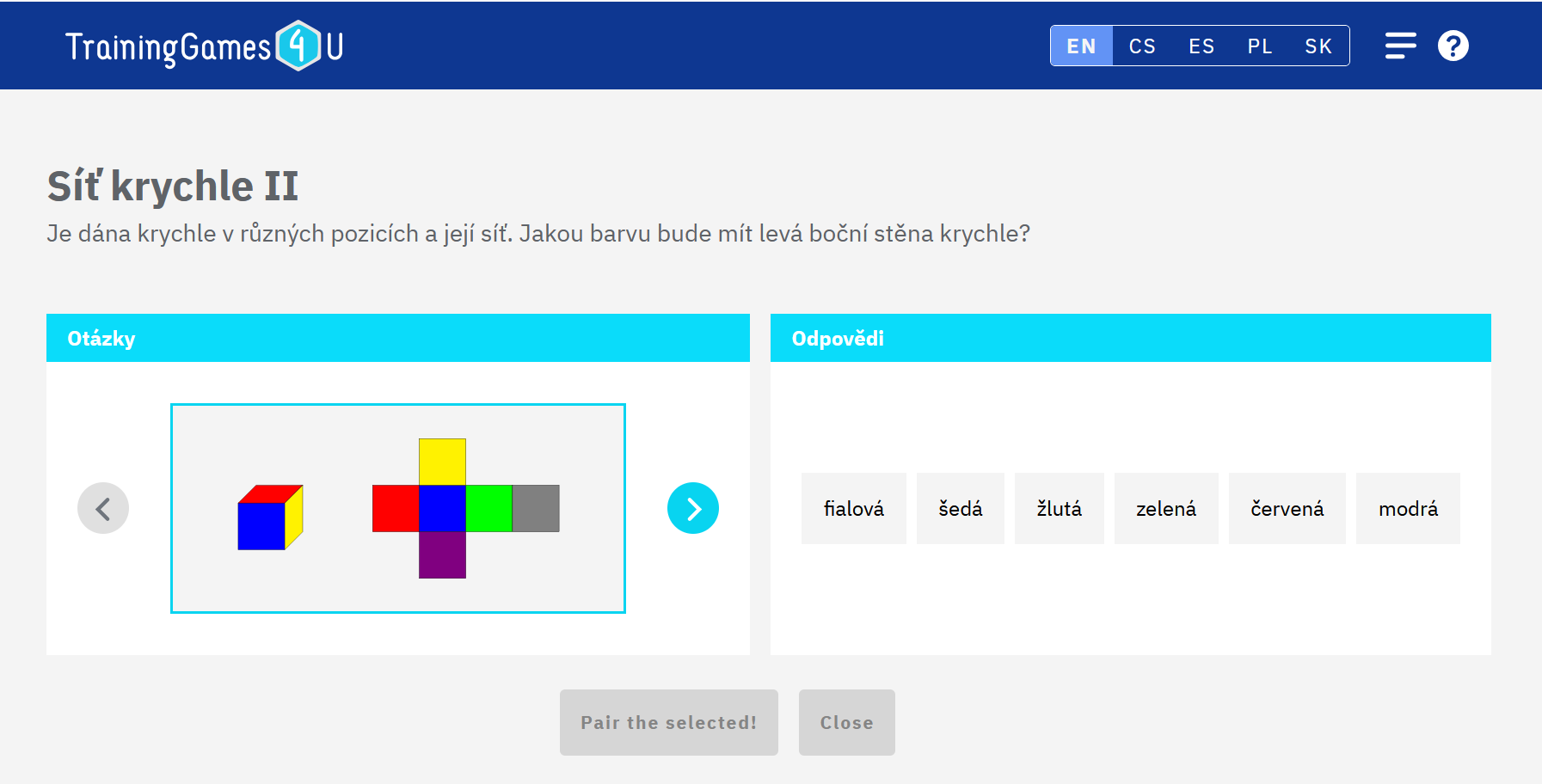Open the hamburger menu icon

click(1400, 46)
